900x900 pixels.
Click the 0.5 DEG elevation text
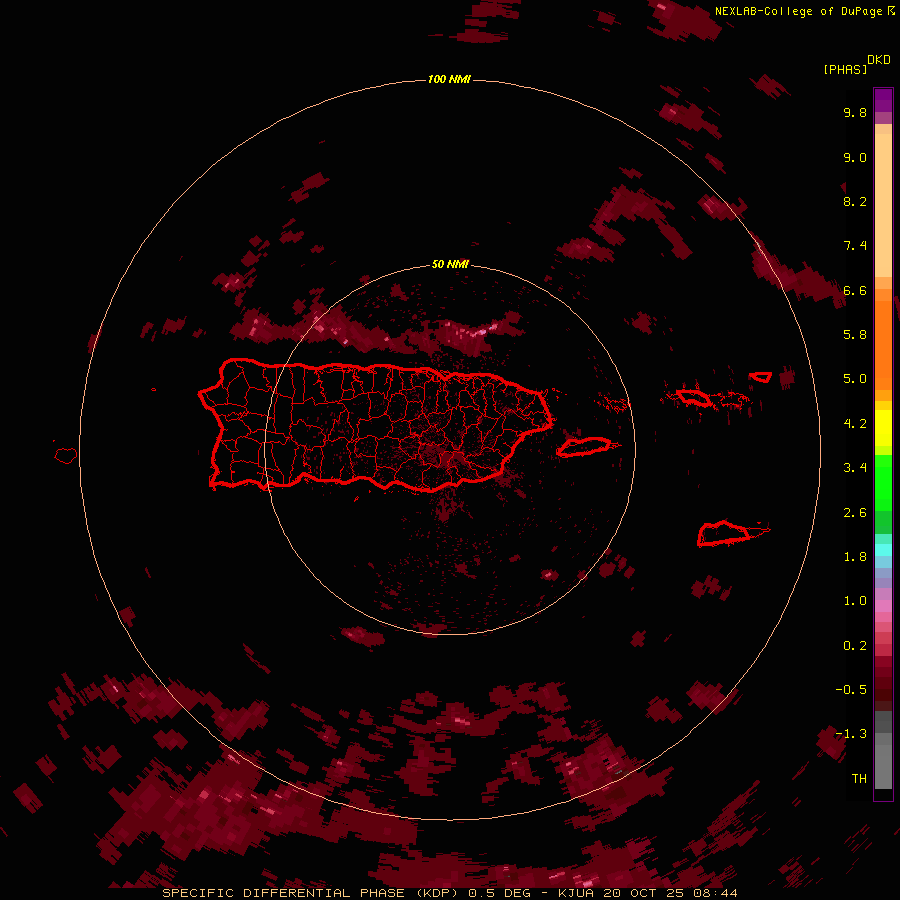click(499, 893)
